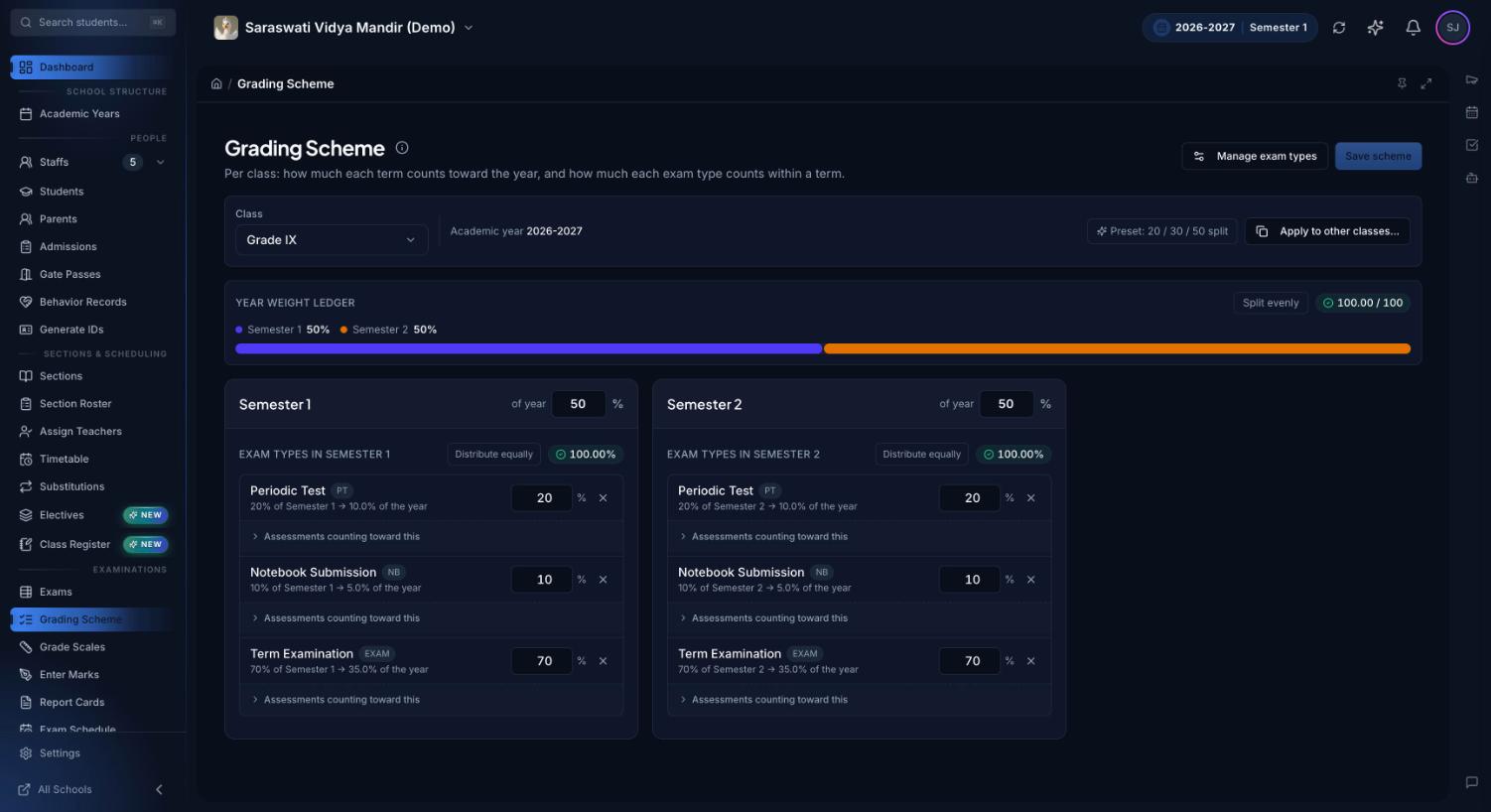Viewport: 1491px width, 812px height.
Task: Open the SJ user avatar menu
Action: click(1452, 28)
